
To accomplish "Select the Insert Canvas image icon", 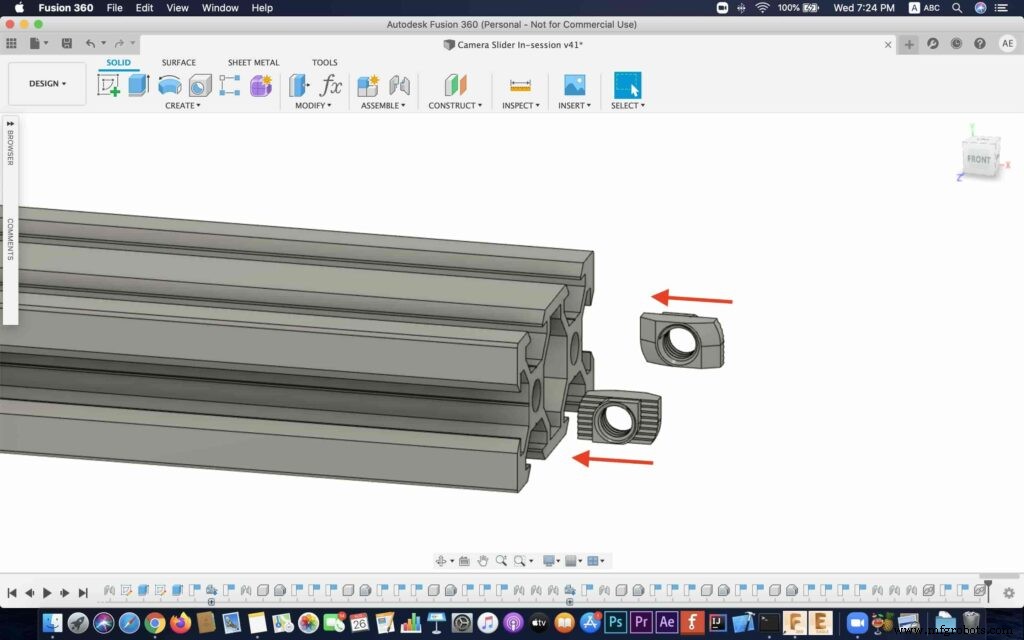I will (x=572, y=85).
